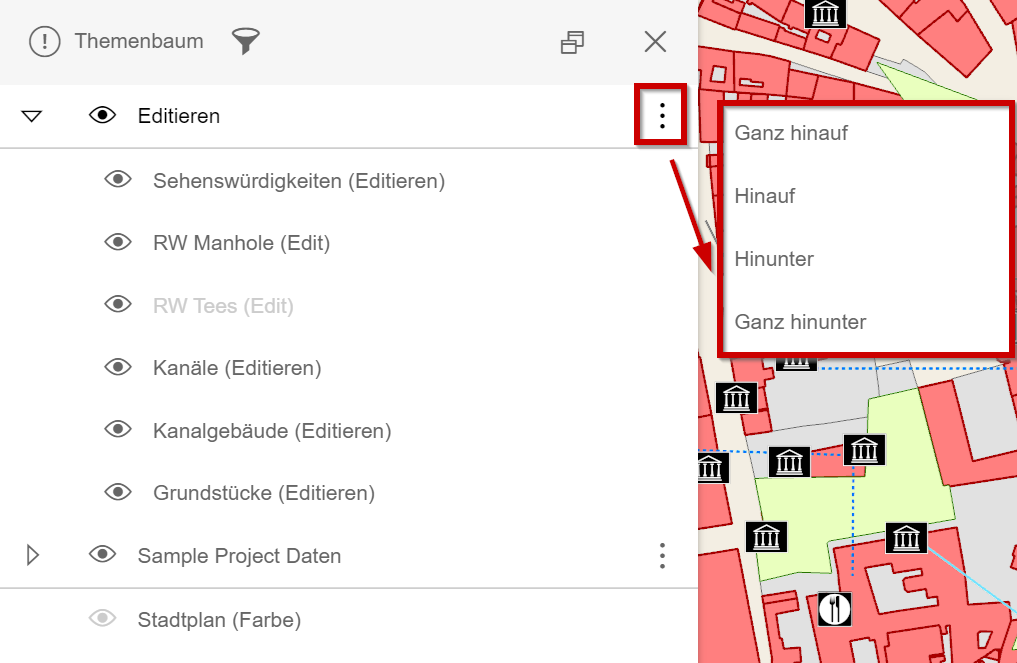Open the options menu for Sample Project Daten
The width and height of the screenshot is (1017, 663).
click(x=661, y=555)
